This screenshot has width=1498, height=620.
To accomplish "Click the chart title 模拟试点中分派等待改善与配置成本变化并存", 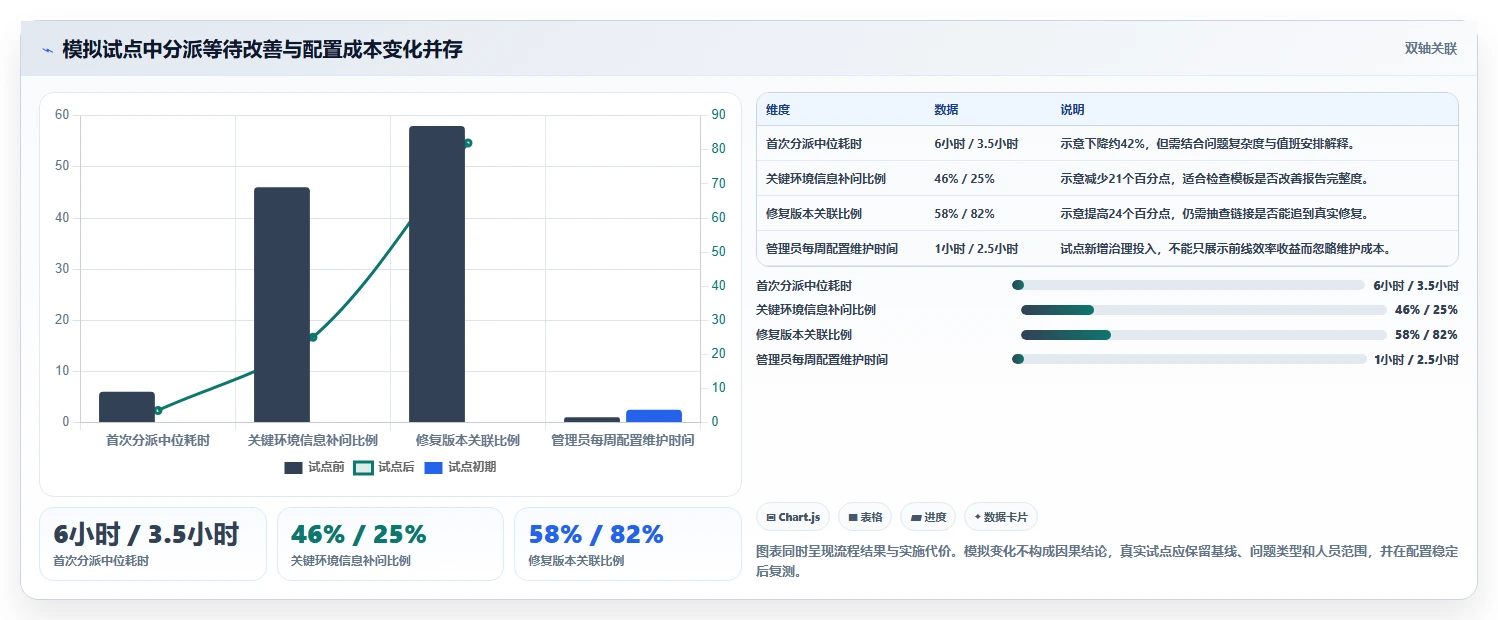I will 262,50.
